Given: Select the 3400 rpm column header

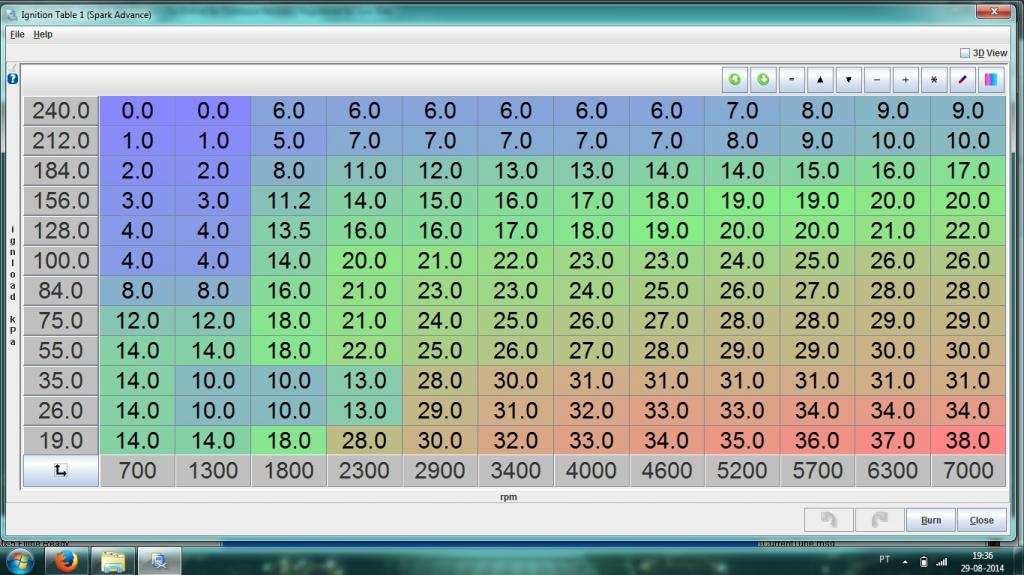Looking at the screenshot, I should tap(515, 471).
